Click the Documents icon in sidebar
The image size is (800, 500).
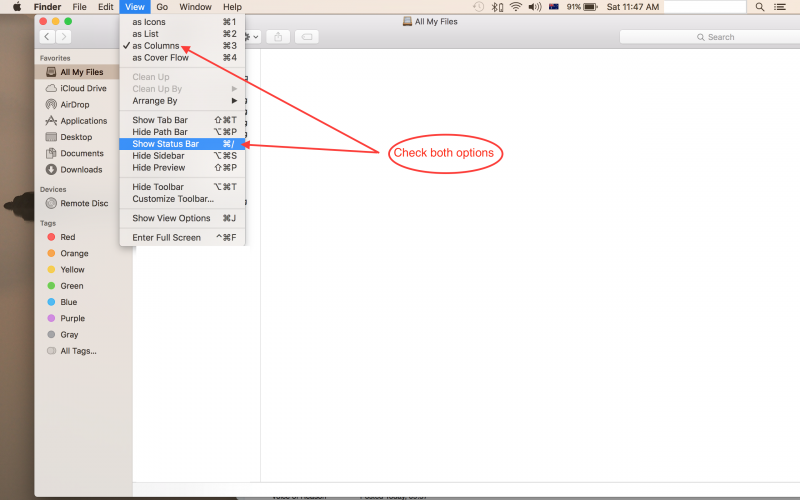pos(51,153)
